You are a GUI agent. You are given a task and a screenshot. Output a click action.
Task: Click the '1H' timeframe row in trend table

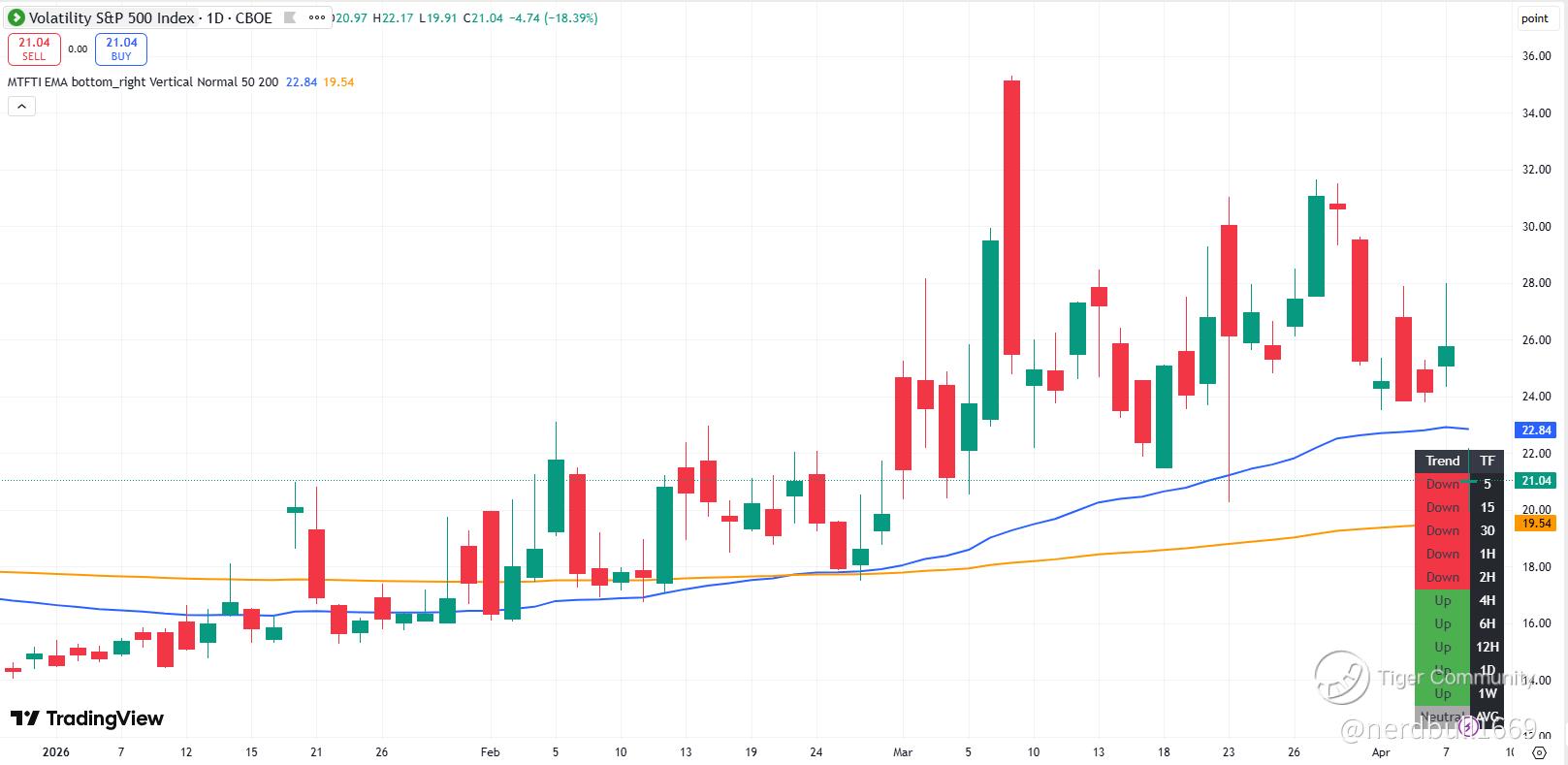pyautogui.click(x=1487, y=554)
